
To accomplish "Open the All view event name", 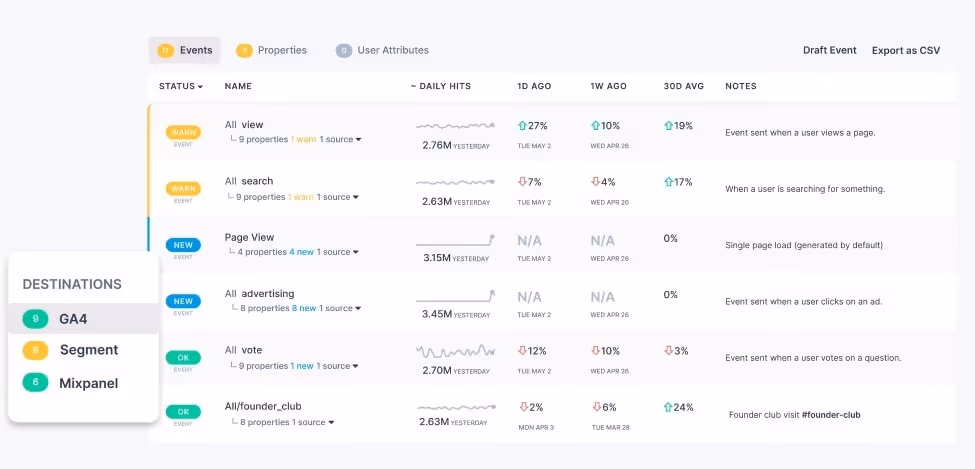I will (x=244, y=125).
